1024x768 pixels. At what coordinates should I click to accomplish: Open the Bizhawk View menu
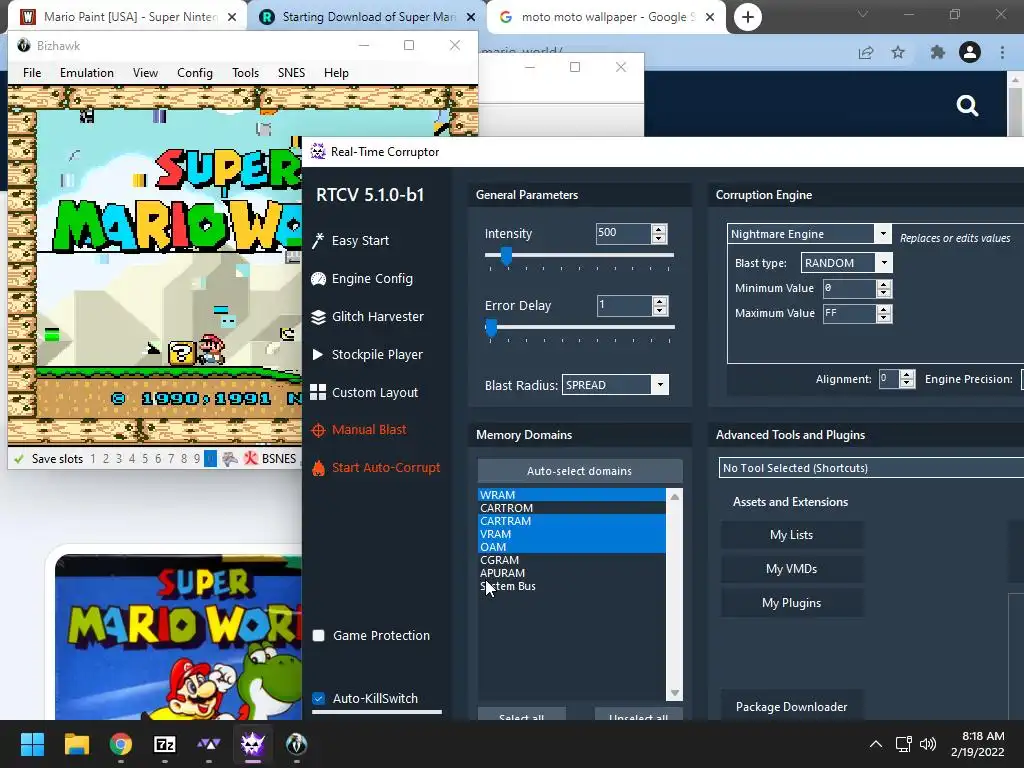click(x=145, y=72)
